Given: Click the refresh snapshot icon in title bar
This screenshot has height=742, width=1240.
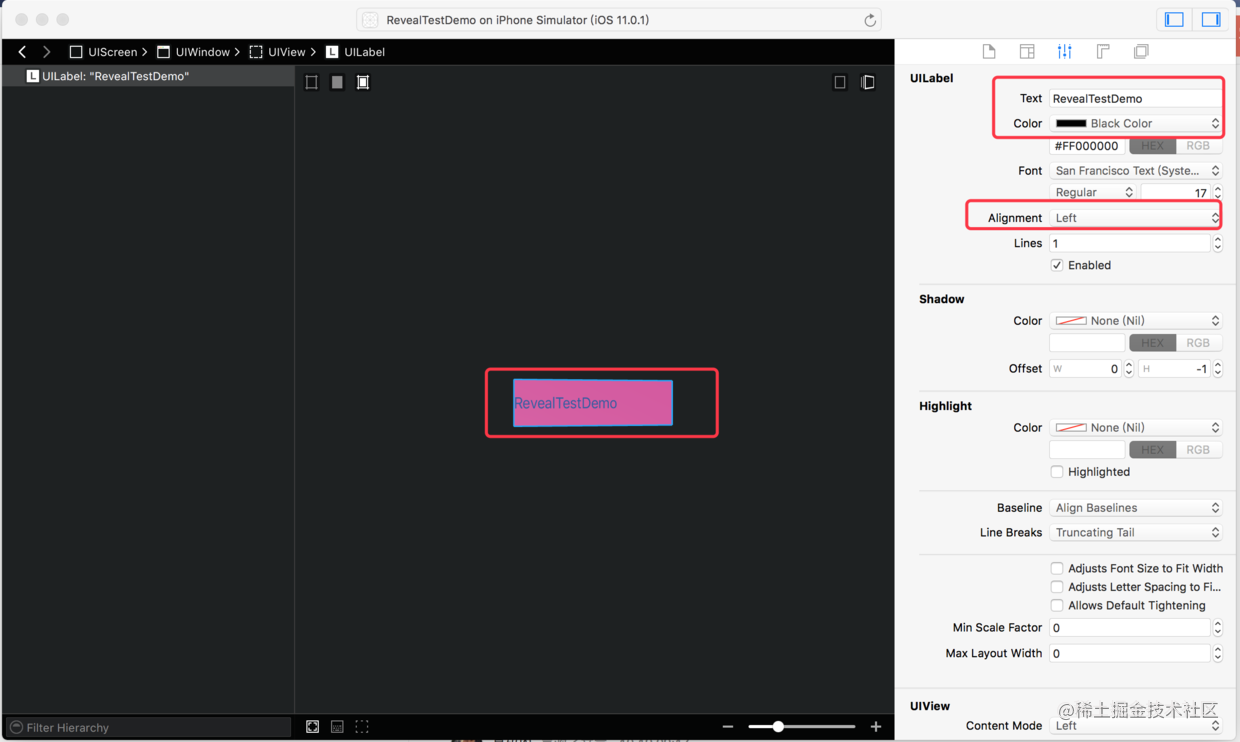Looking at the screenshot, I should (x=870, y=20).
